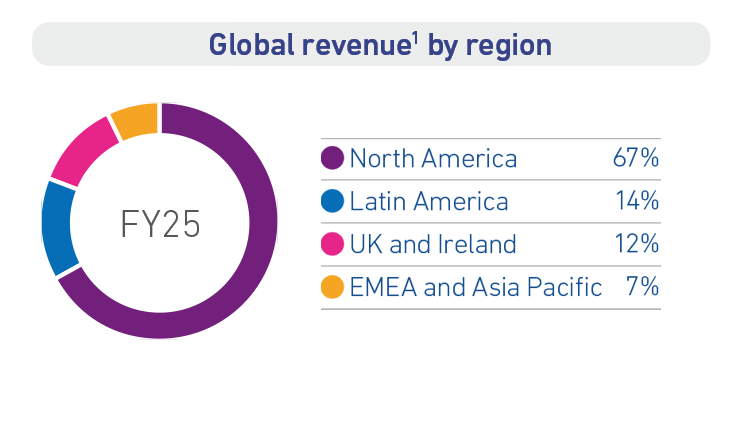
Task: Click the orange EMEA and Asia Pacific dot
Action: [x=333, y=288]
